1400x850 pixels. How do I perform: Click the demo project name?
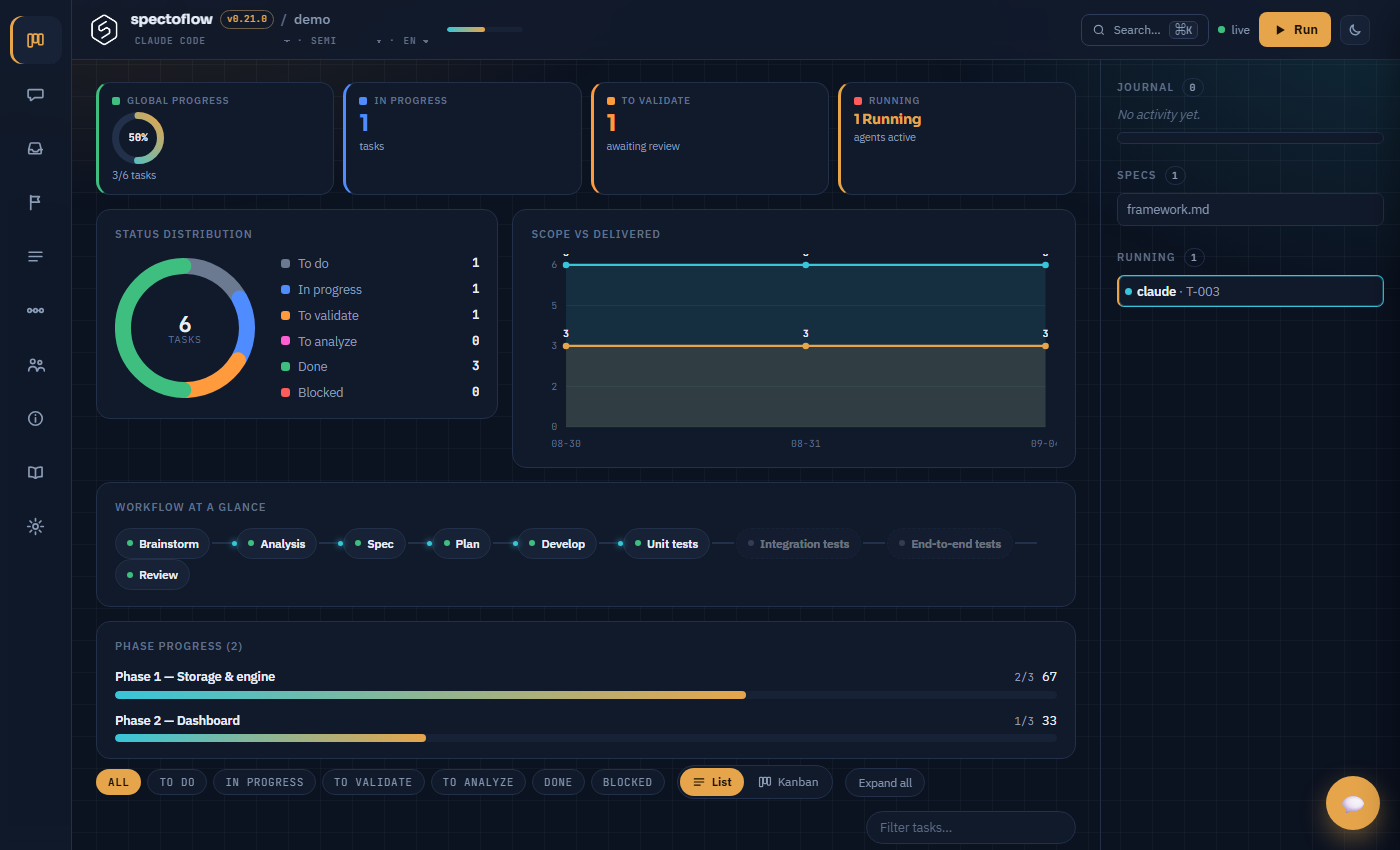click(x=312, y=19)
